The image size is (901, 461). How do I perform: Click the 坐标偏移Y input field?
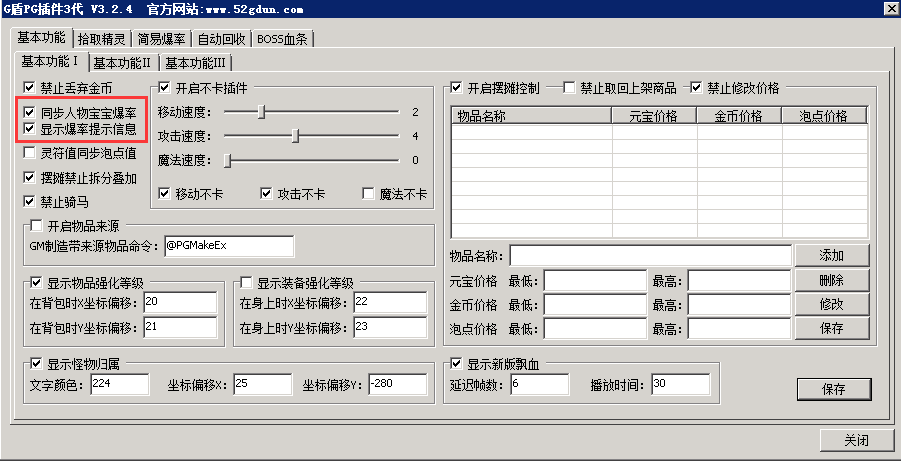tap(398, 384)
